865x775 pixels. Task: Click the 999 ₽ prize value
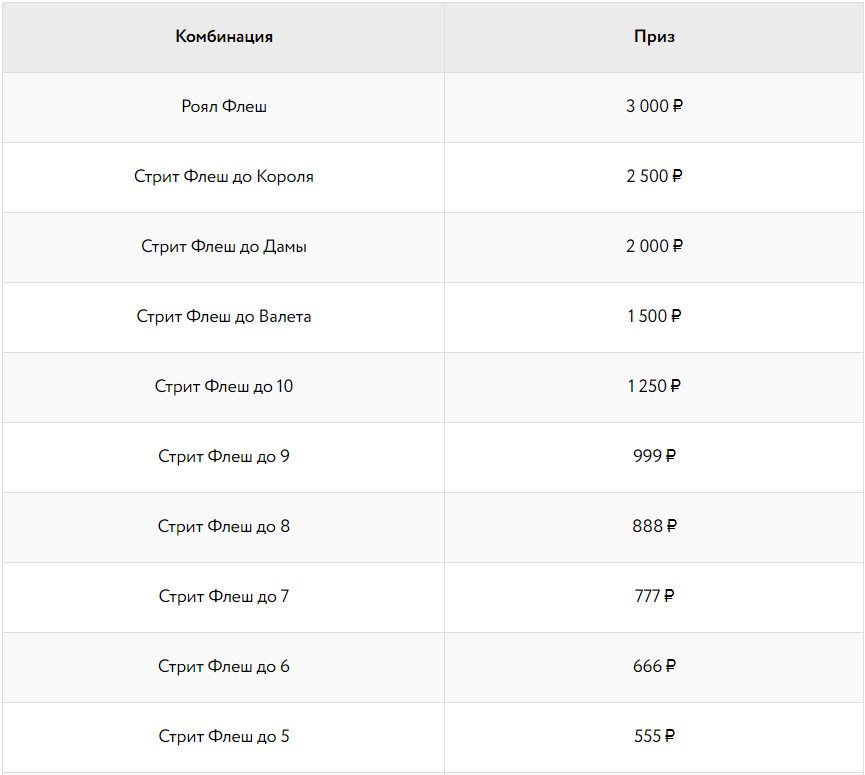654,457
